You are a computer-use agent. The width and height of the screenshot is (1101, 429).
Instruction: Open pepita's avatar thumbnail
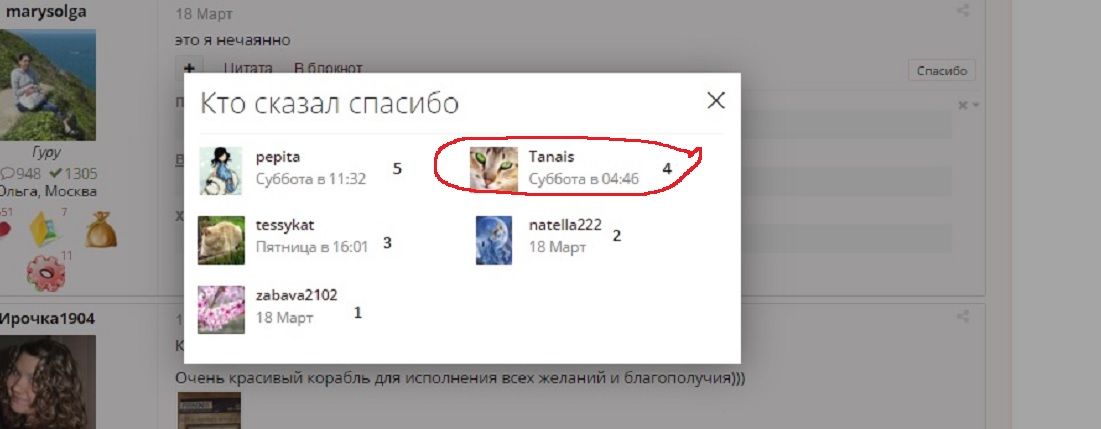[220, 170]
